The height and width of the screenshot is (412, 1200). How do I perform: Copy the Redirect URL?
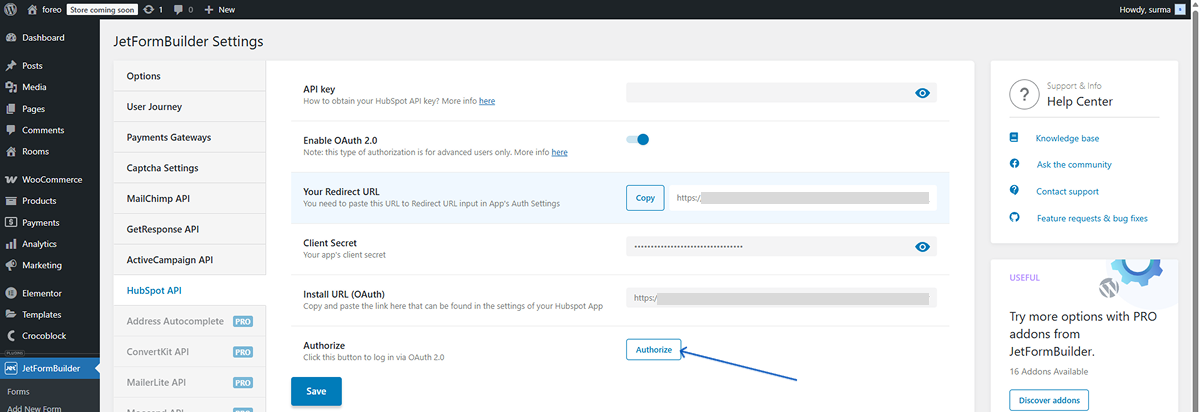645,198
